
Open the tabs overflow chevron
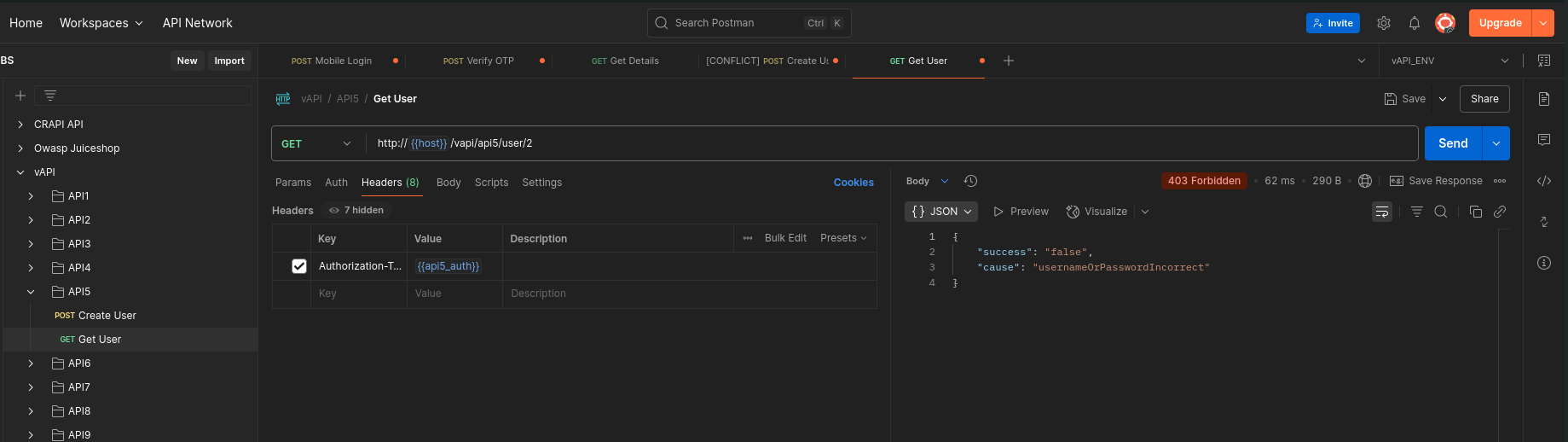click(1362, 61)
